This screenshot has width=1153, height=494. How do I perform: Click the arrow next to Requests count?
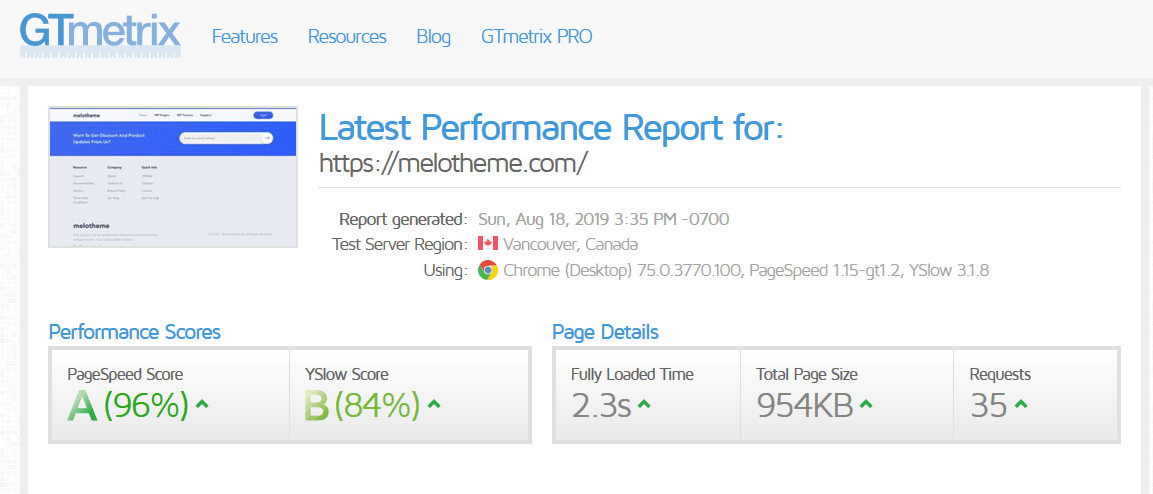click(1020, 405)
